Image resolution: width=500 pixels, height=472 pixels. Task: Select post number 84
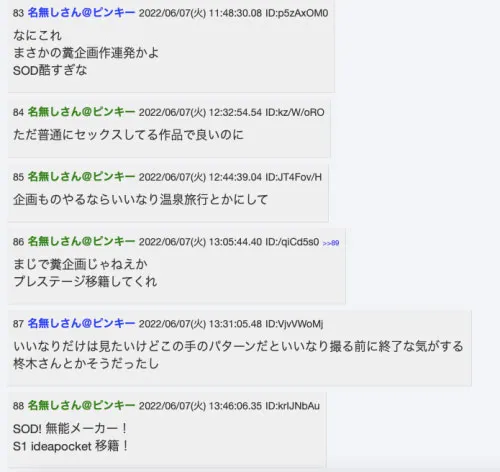tap(18, 112)
